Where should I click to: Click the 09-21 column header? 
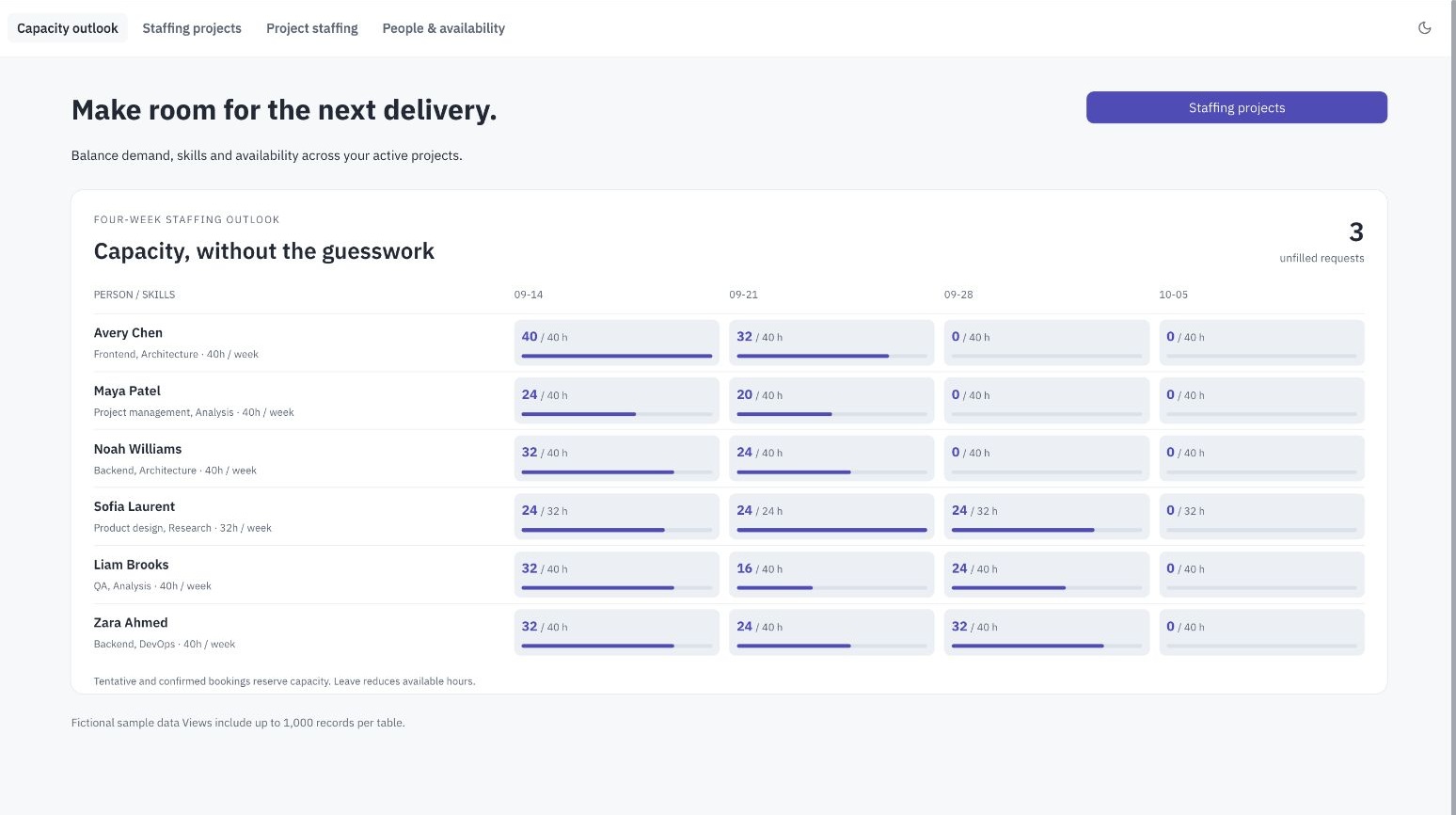[x=743, y=295]
